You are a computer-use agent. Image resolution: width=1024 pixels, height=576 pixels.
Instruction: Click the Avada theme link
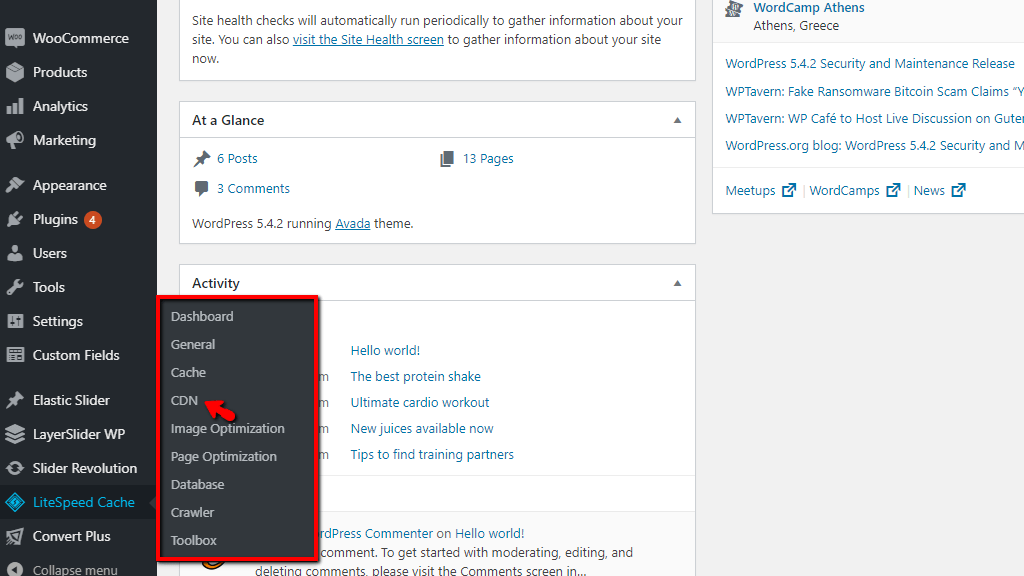(x=353, y=223)
